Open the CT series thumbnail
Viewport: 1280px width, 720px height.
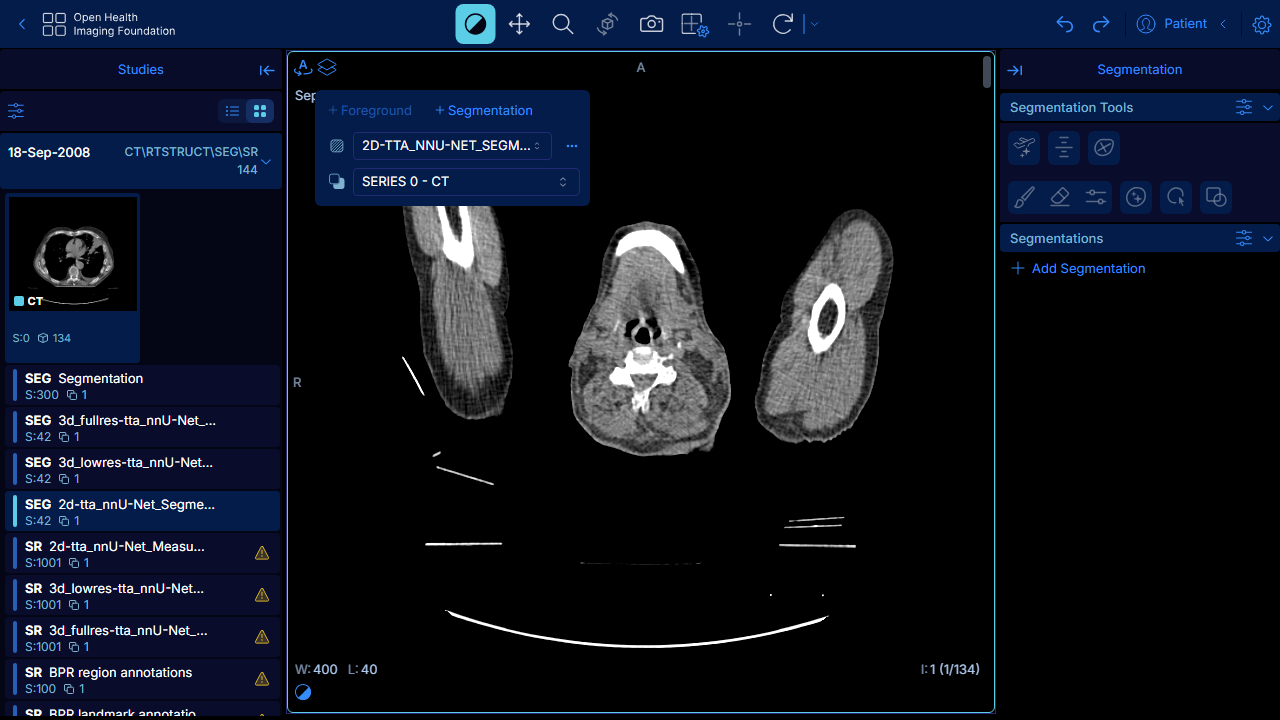[73, 253]
